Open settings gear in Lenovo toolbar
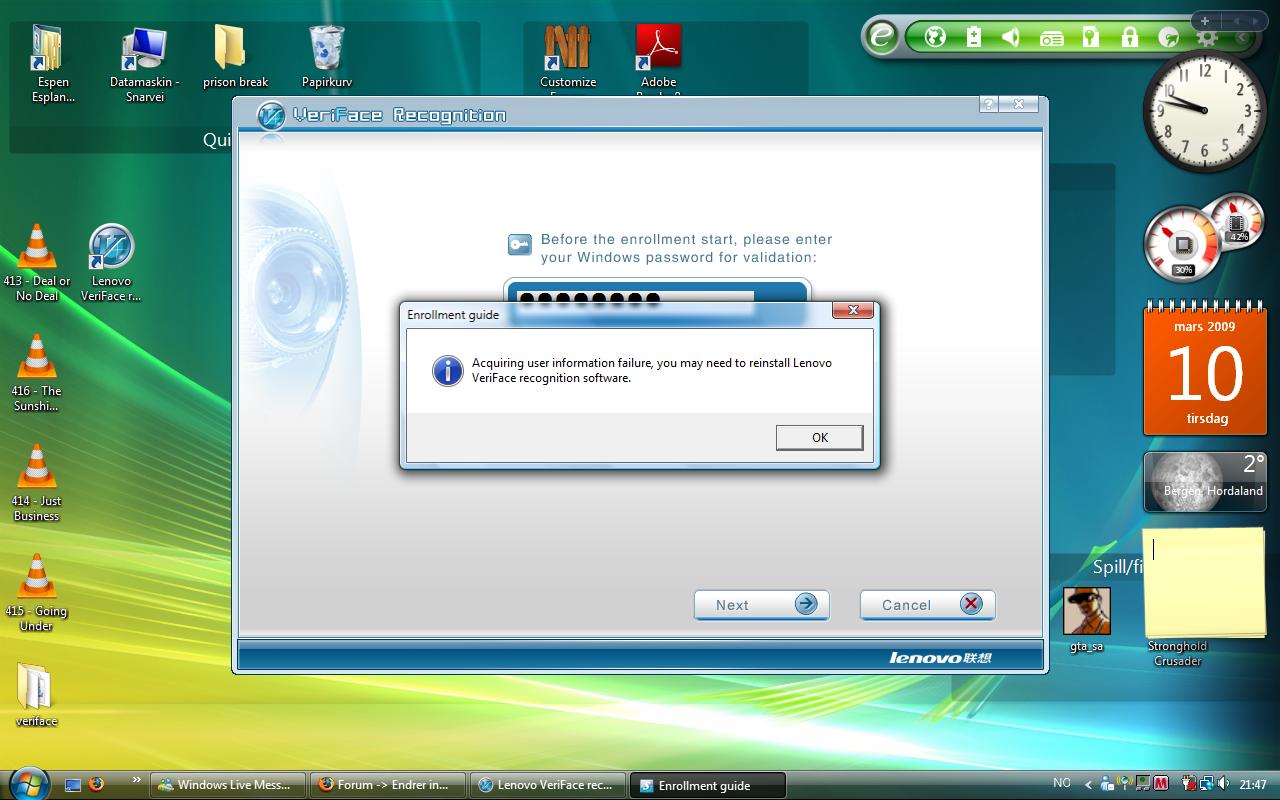This screenshot has height=800, width=1280. tap(1207, 38)
